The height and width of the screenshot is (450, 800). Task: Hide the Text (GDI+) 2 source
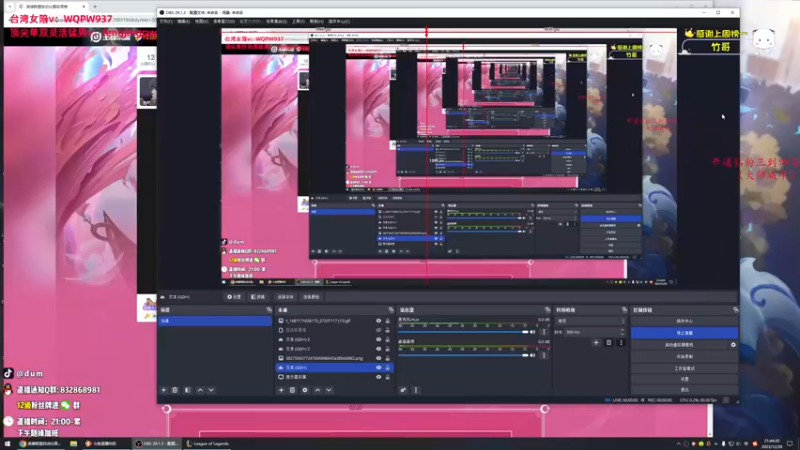(x=379, y=349)
